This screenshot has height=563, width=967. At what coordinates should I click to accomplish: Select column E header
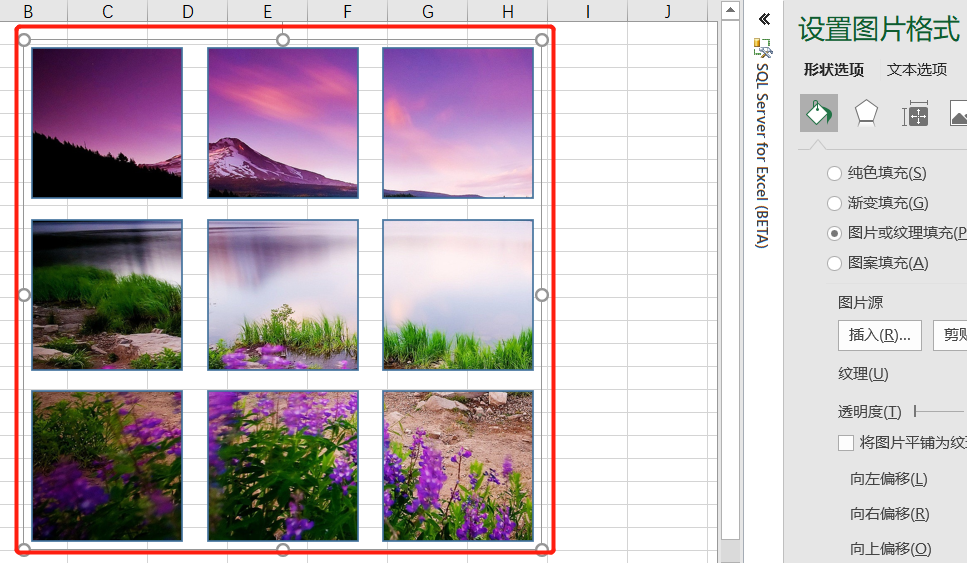[268, 11]
